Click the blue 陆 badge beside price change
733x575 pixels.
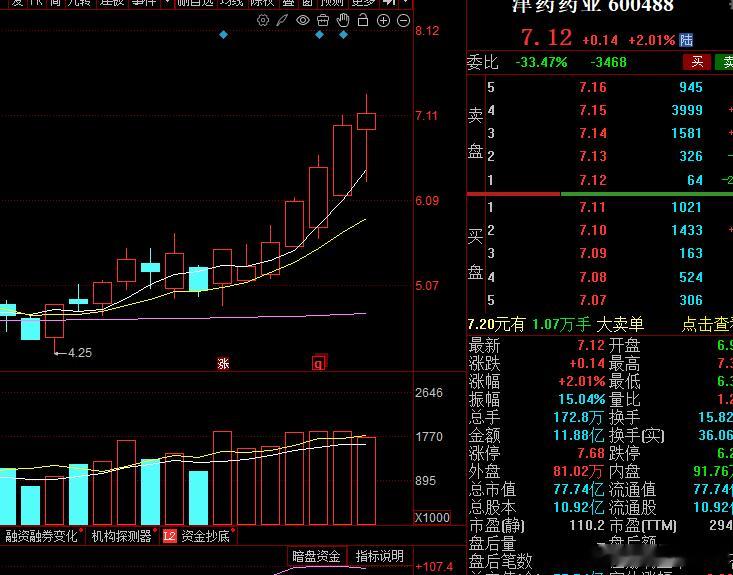(x=686, y=40)
